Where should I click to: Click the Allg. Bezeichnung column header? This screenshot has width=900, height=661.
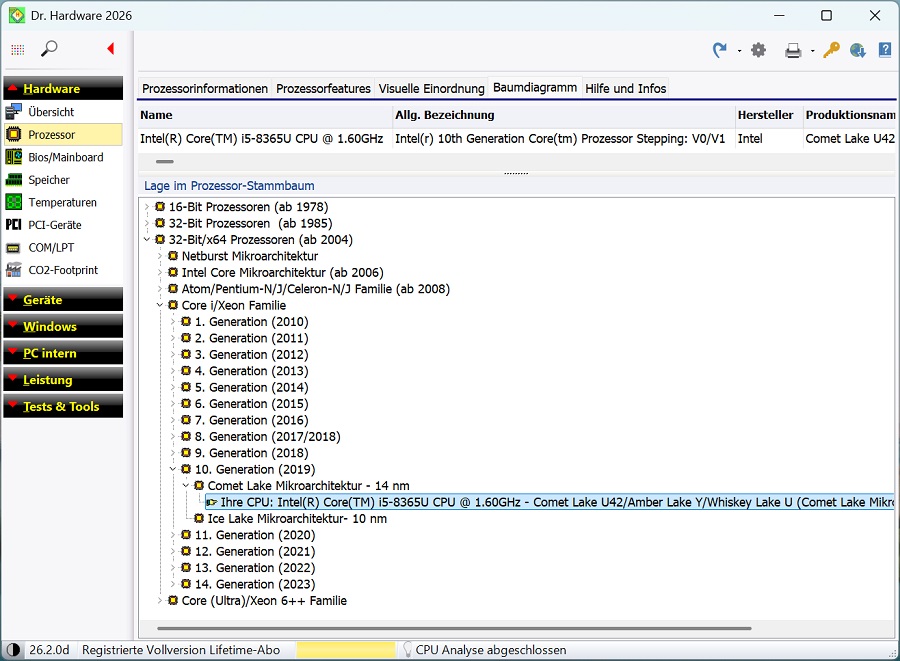pyautogui.click(x=563, y=115)
